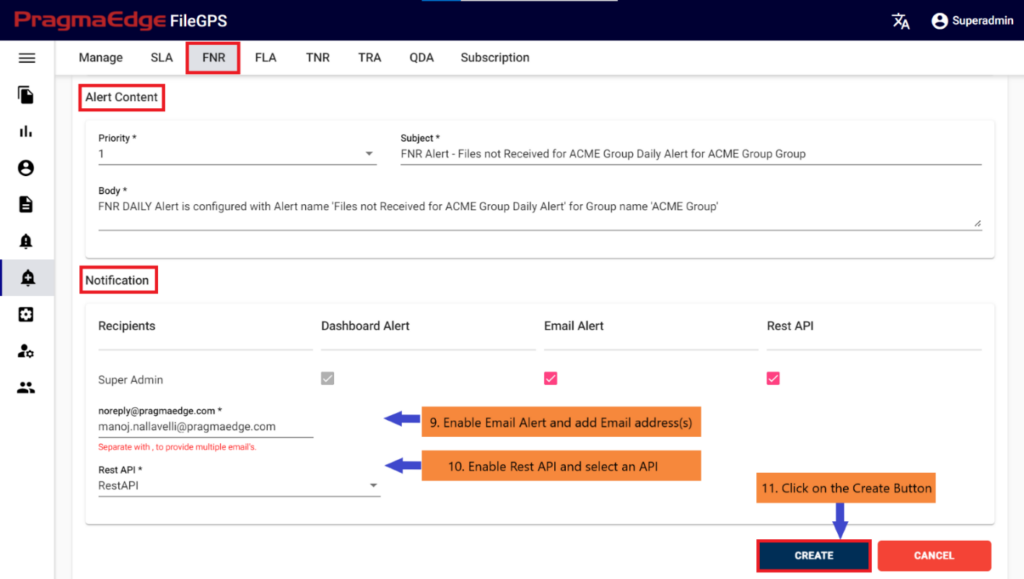The image size is (1024, 579).
Task: Switch to the QDA tab
Action: (421, 57)
